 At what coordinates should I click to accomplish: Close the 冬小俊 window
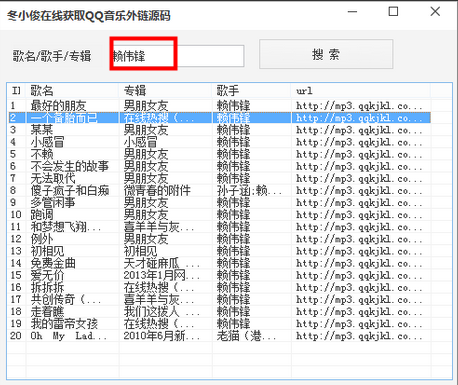click(x=435, y=12)
